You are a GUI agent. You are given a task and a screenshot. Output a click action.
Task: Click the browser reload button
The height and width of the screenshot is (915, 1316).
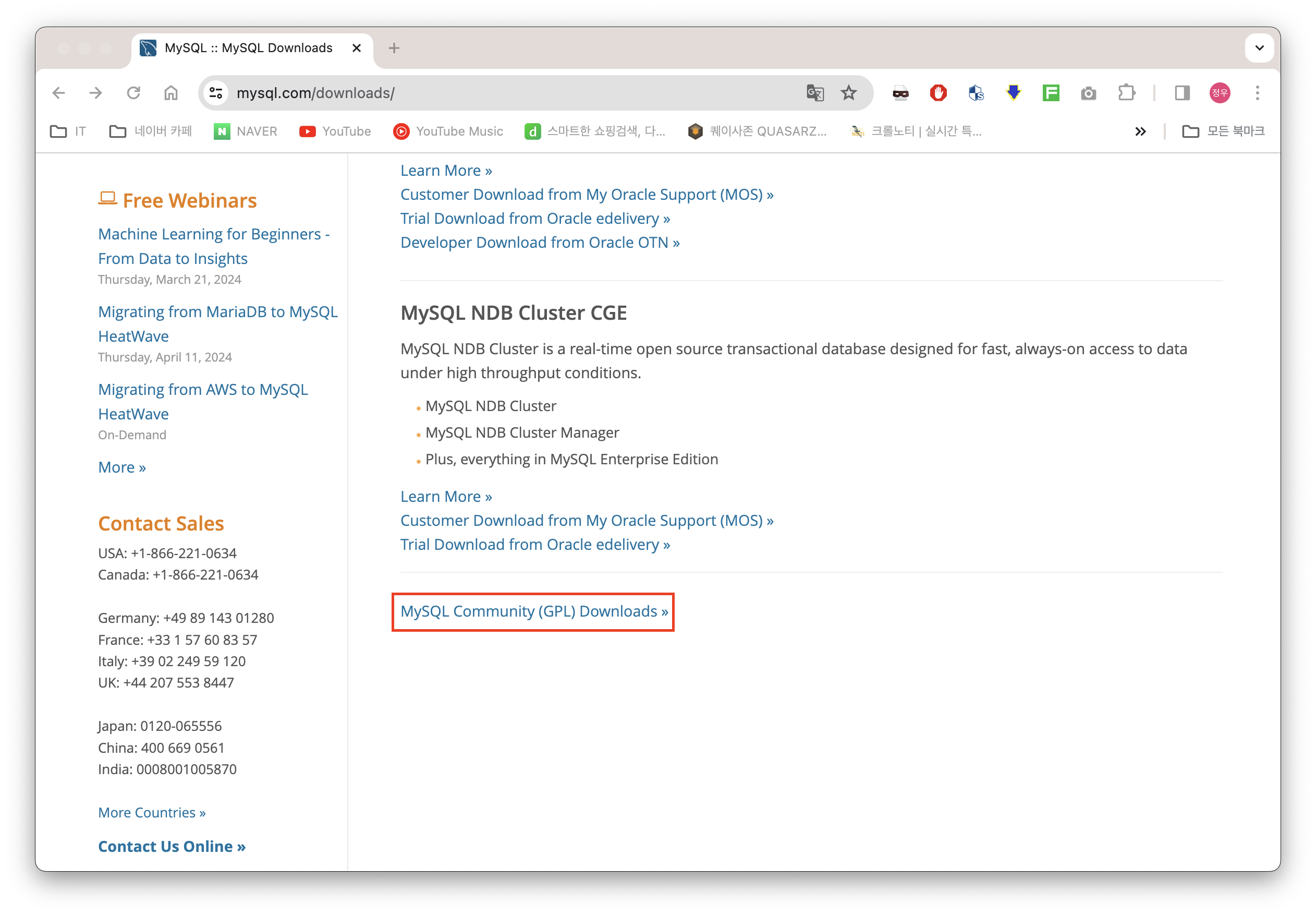point(133,93)
